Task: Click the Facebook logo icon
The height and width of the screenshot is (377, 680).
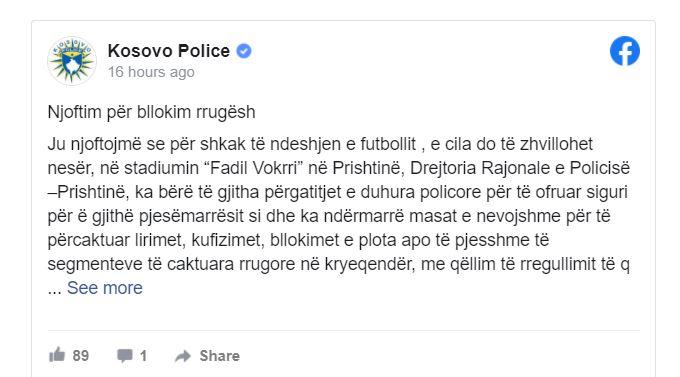Action: point(624,51)
